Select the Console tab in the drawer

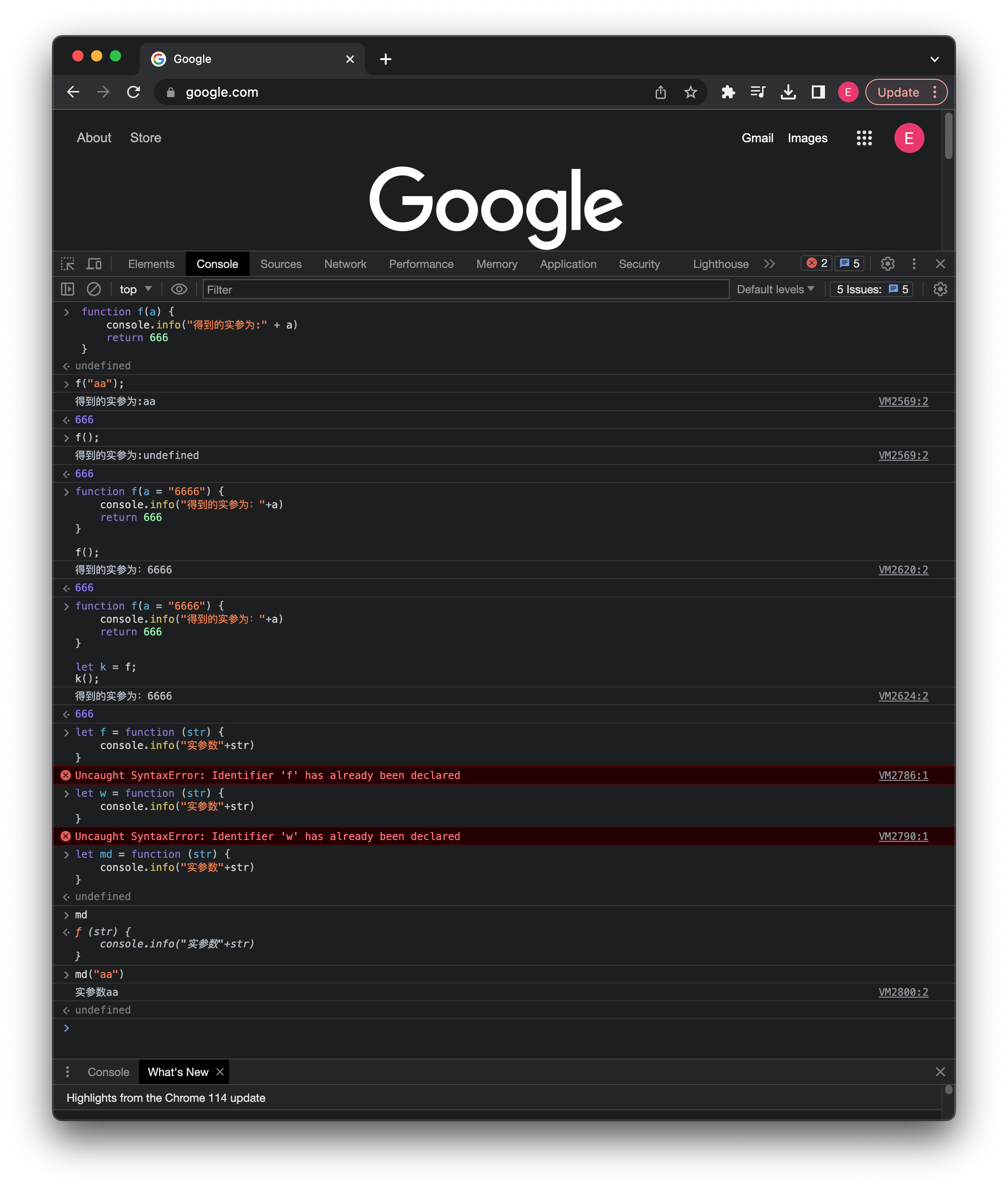[108, 1072]
